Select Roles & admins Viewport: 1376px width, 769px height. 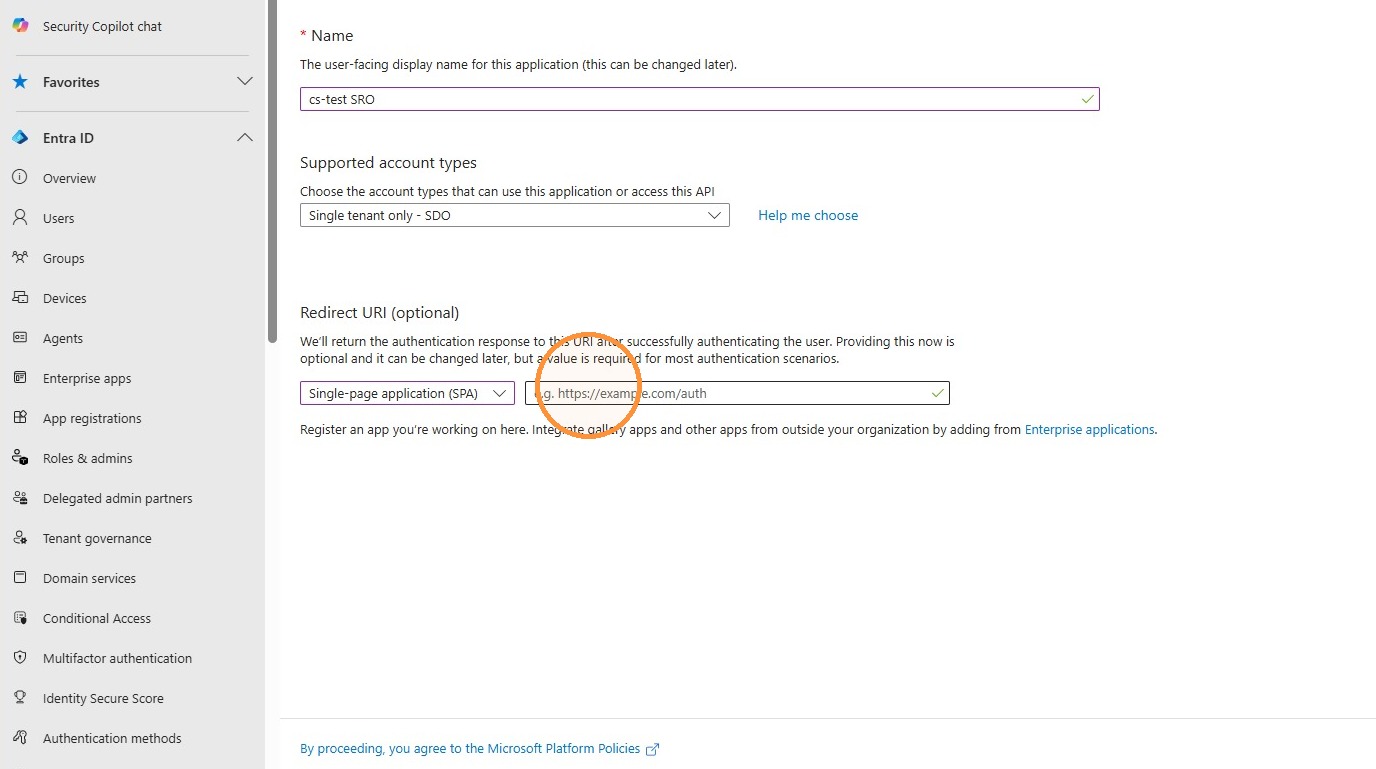[x=88, y=459]
